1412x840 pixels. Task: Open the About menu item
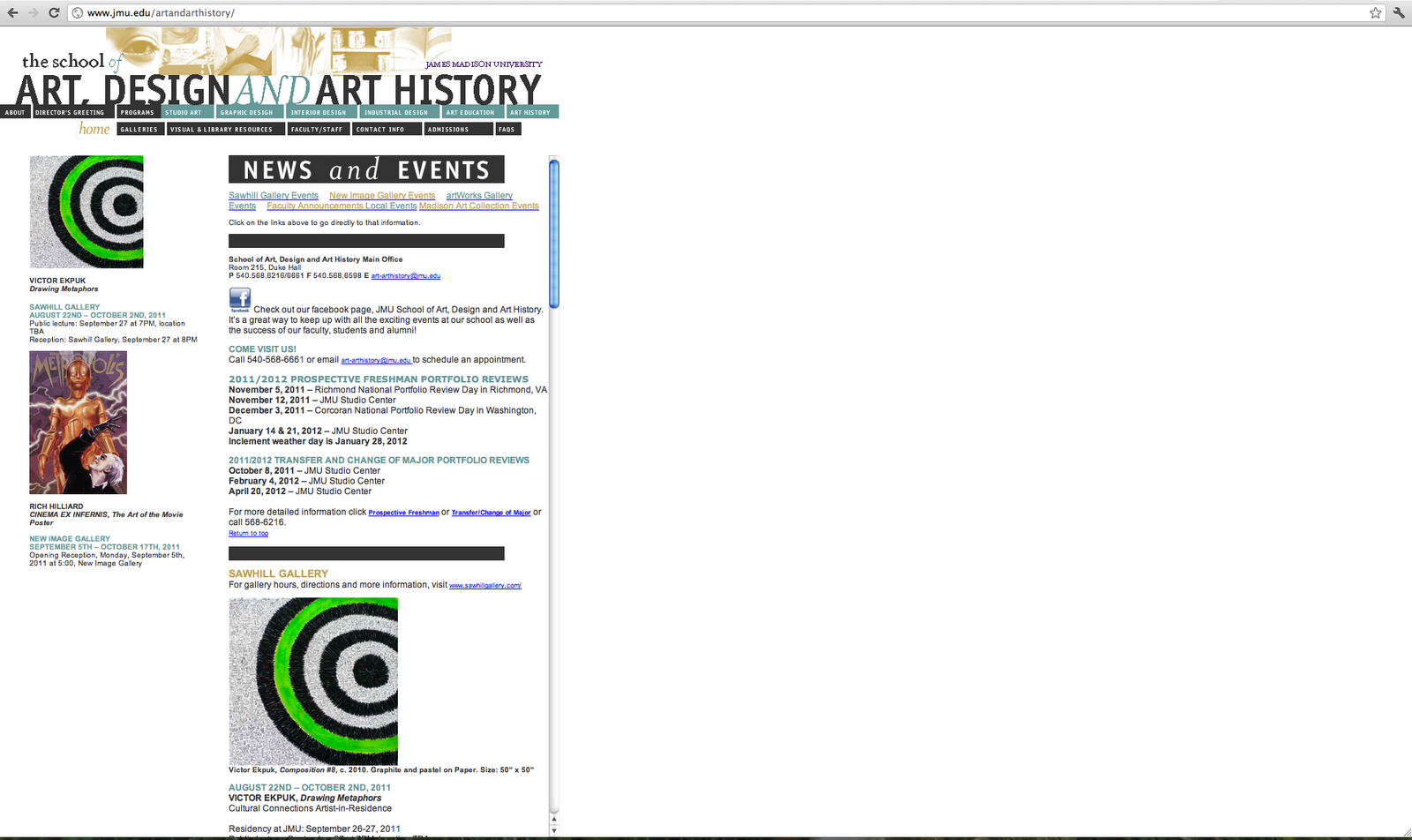click(15, 112)
